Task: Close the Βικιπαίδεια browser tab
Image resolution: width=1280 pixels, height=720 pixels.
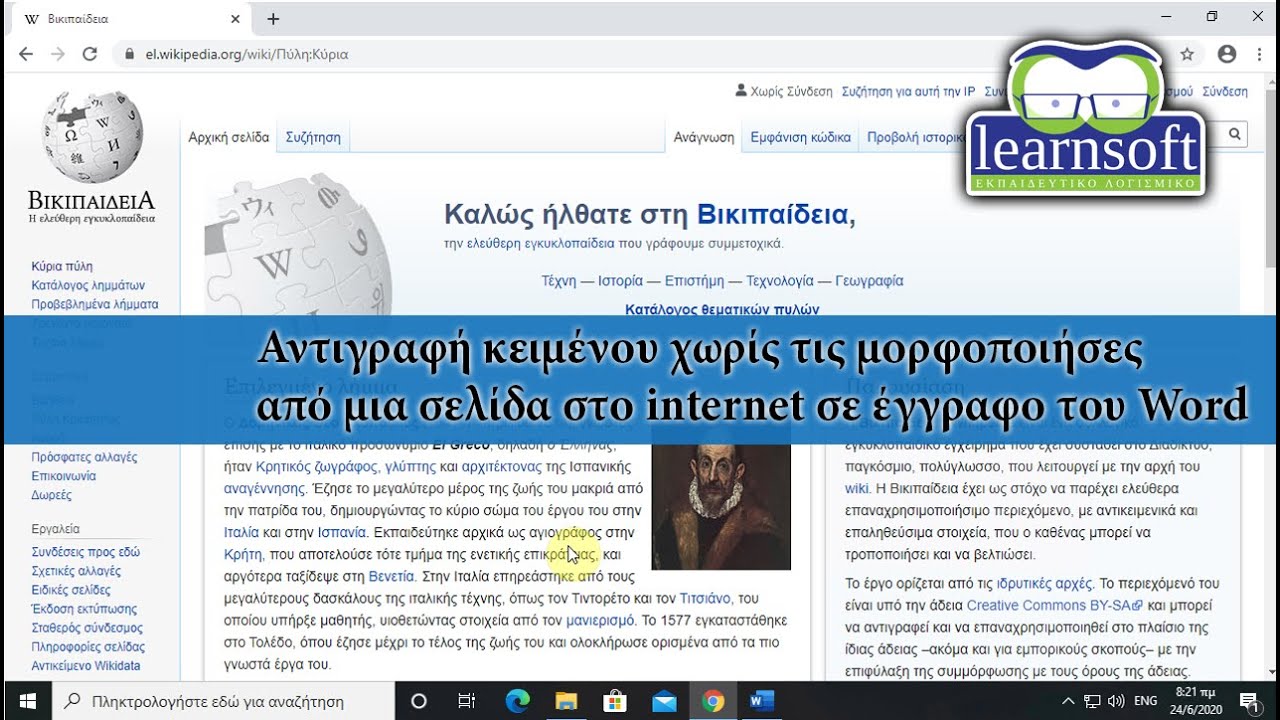Action: [x=236, y=19]
